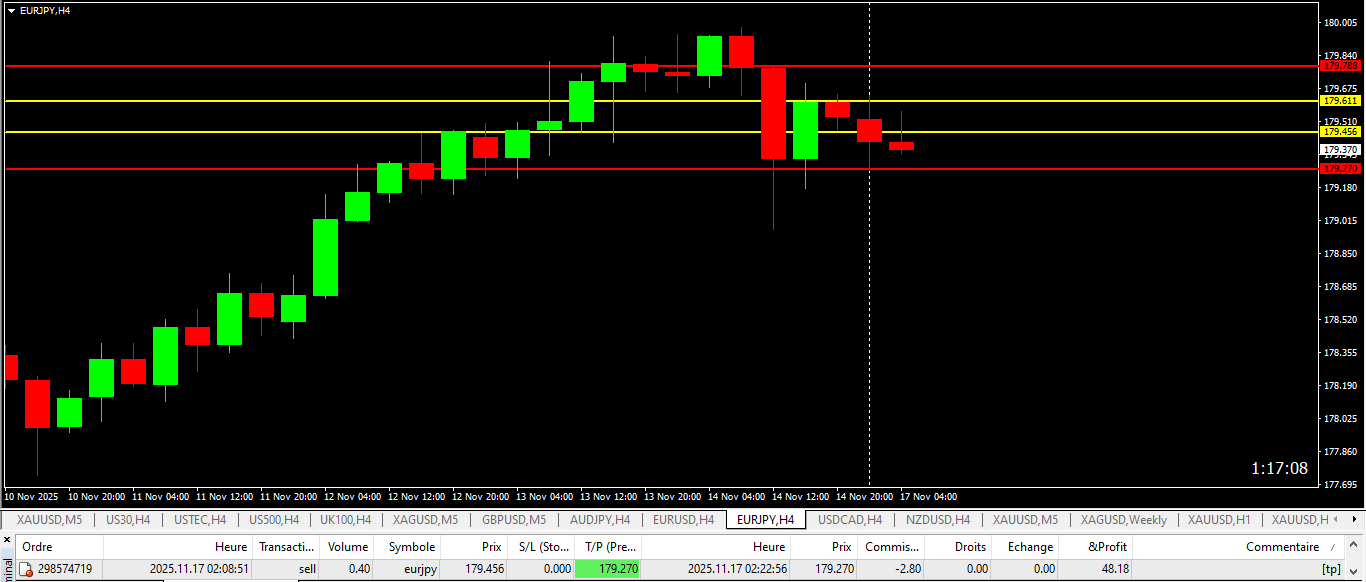Select the green T/P cell showing 179.270

coord(608,569)
